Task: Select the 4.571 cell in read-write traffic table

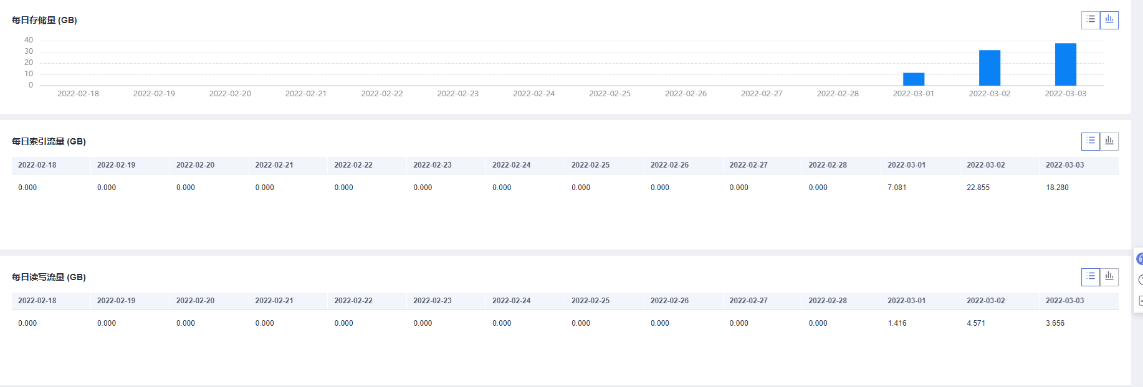Action: point(976,322)
